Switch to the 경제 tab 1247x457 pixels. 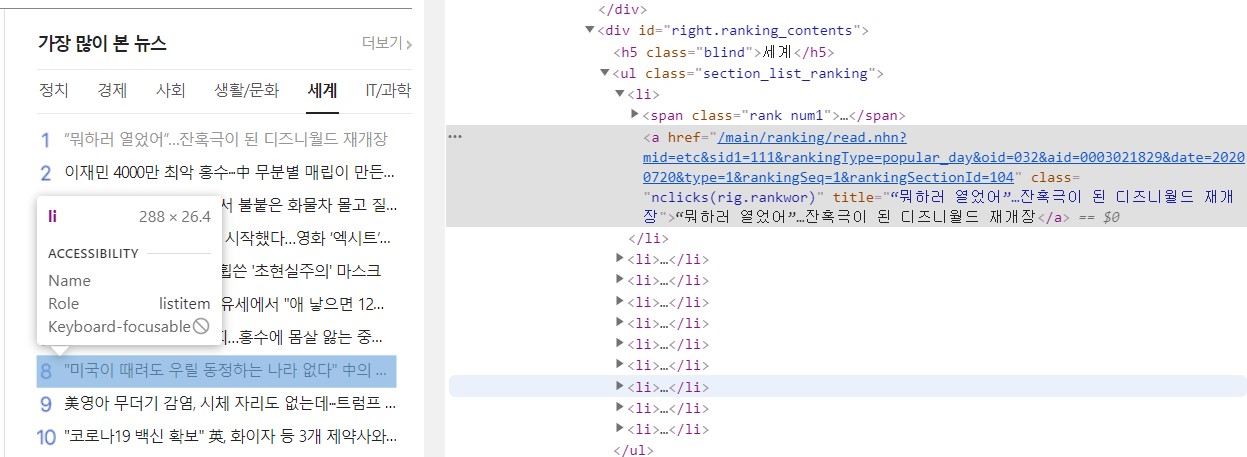[112, 90]
